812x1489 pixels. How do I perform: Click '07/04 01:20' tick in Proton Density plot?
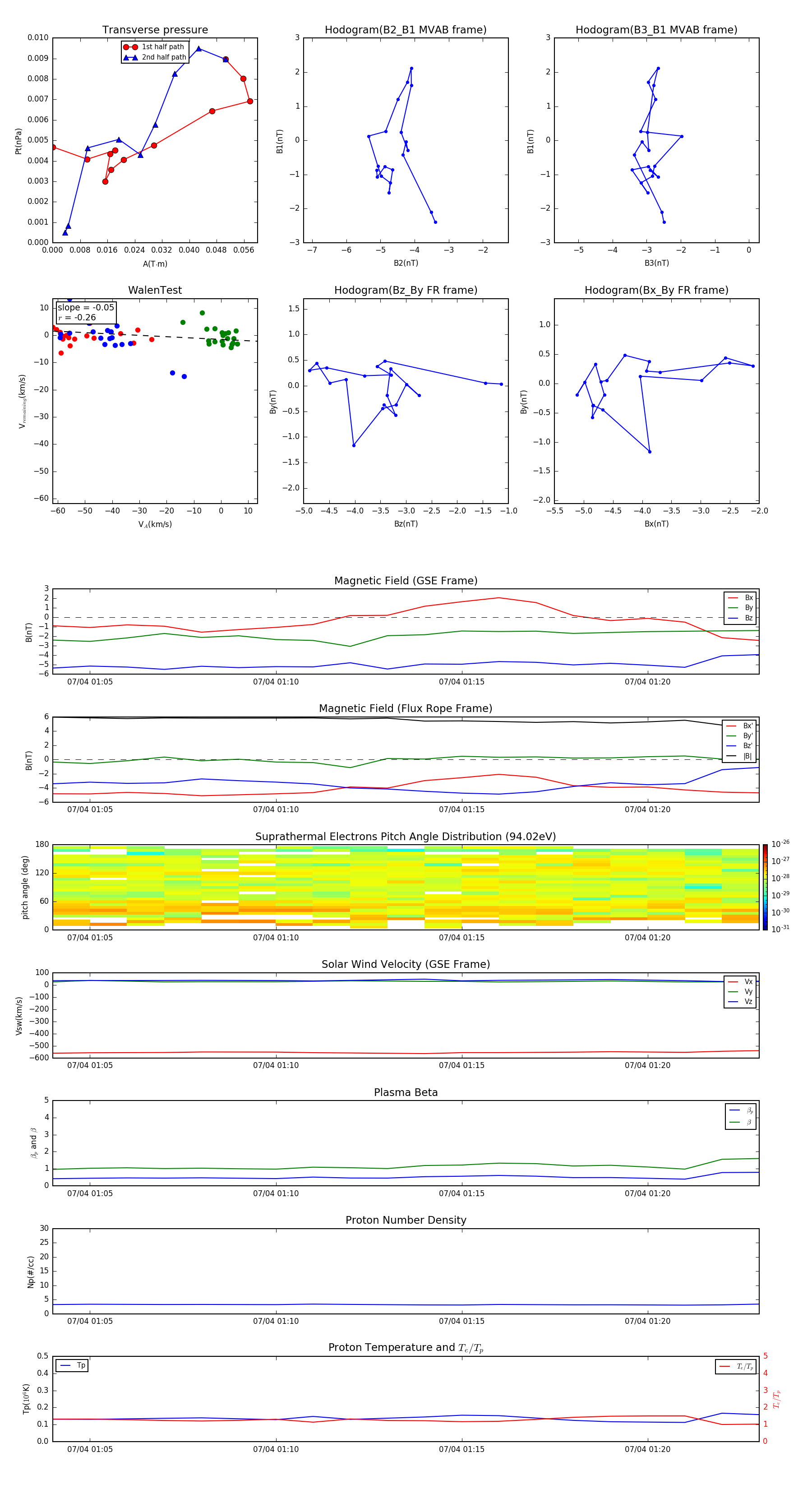[647, 1321]
